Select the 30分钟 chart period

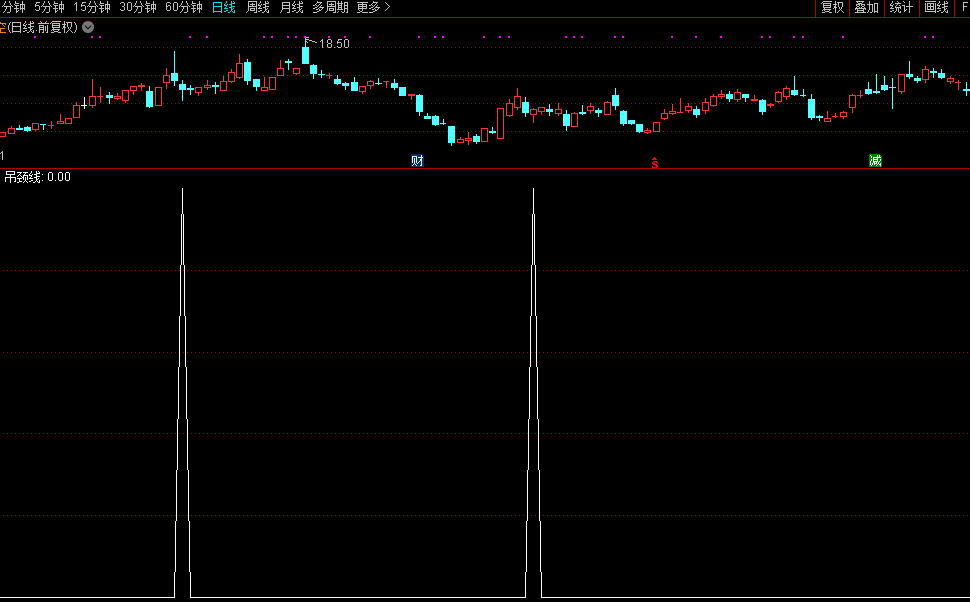pos(138,8)
